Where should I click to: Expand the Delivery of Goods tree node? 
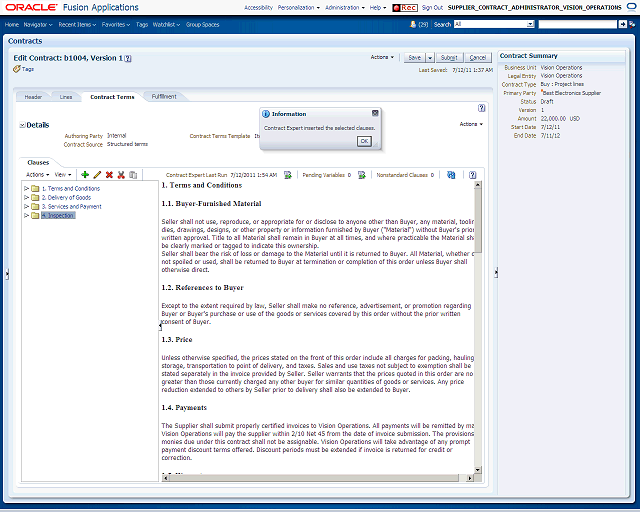coord(27,198)
